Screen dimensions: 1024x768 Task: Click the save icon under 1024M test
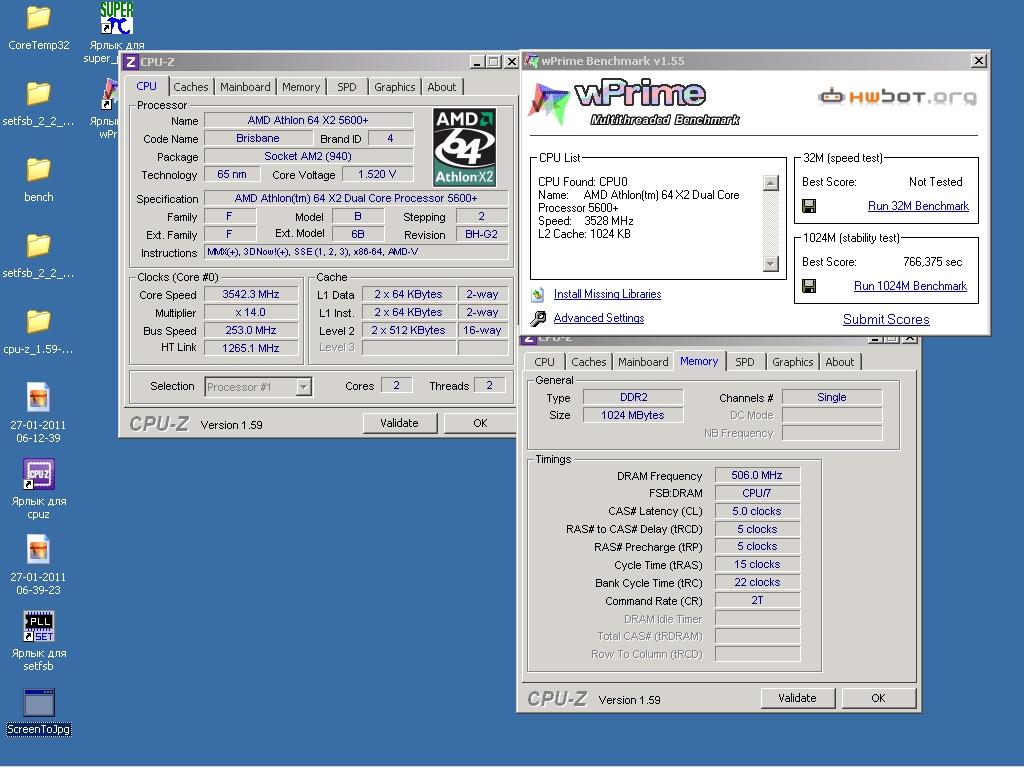(808, 286)
